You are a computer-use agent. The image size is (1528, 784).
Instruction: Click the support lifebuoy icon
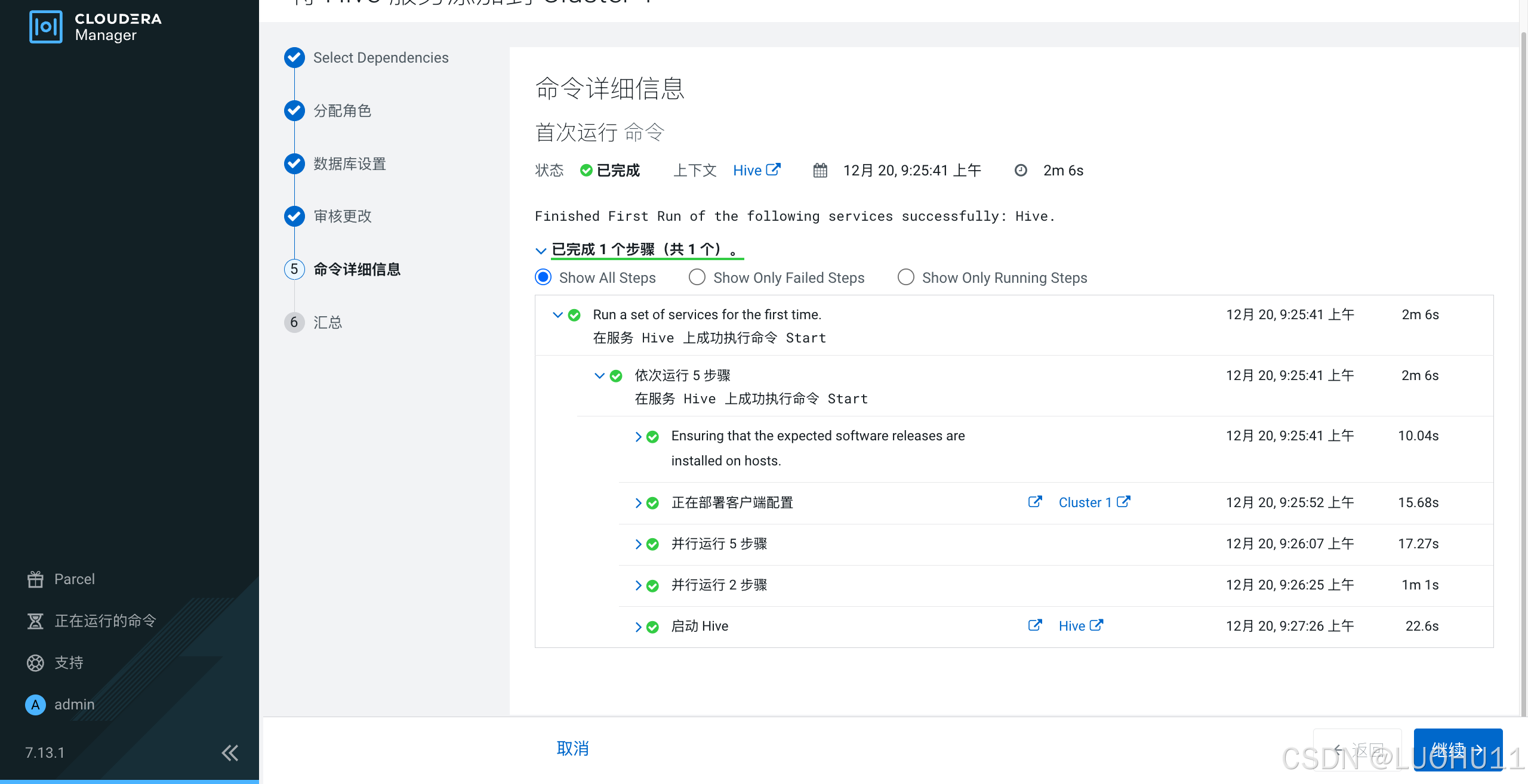[x=35, y=663]
